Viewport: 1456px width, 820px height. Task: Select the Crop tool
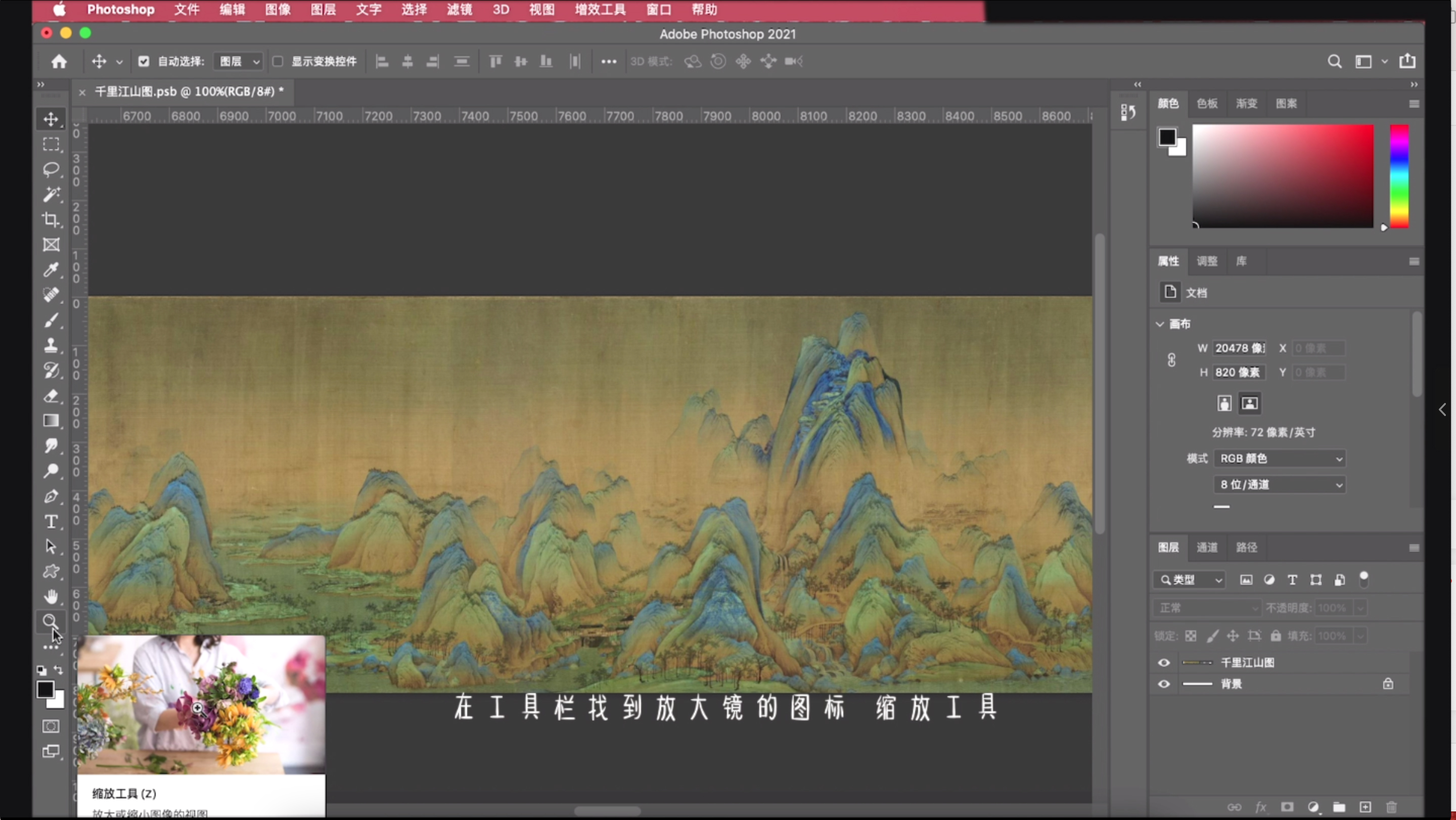[51, 219]
